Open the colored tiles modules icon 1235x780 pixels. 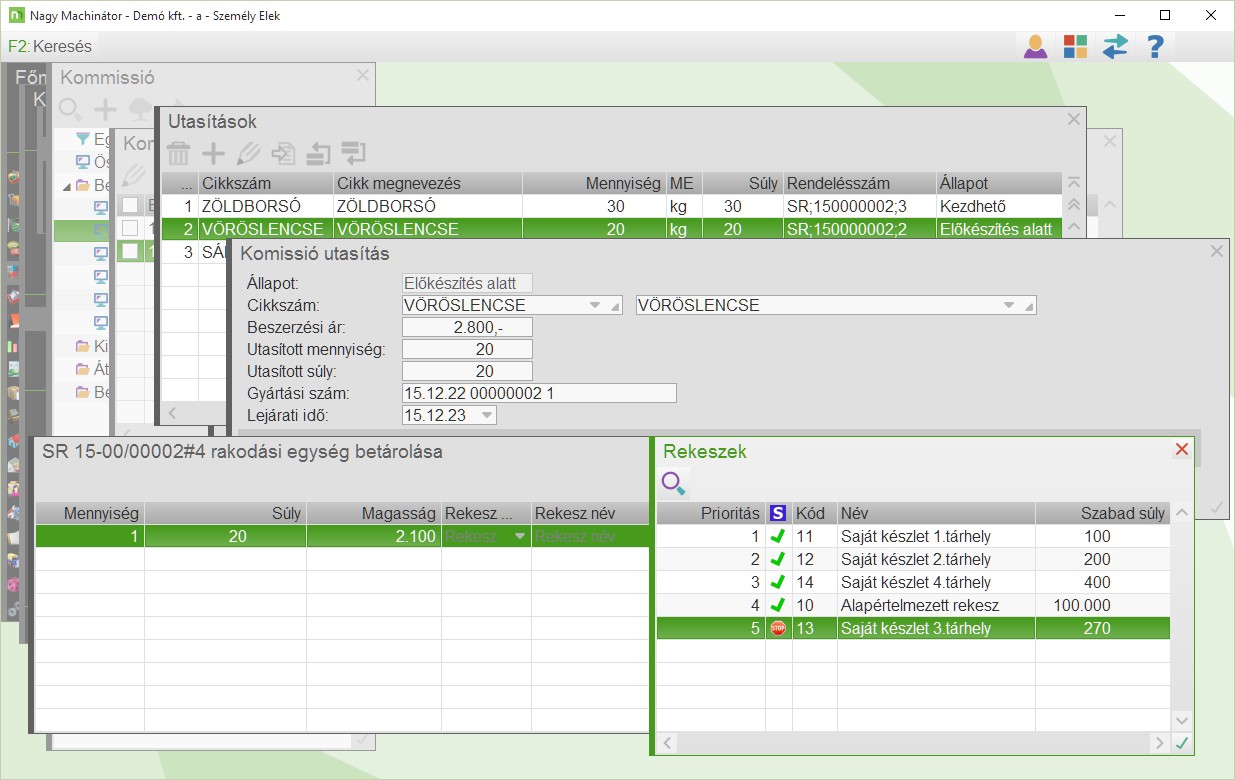coord(1075,46)
